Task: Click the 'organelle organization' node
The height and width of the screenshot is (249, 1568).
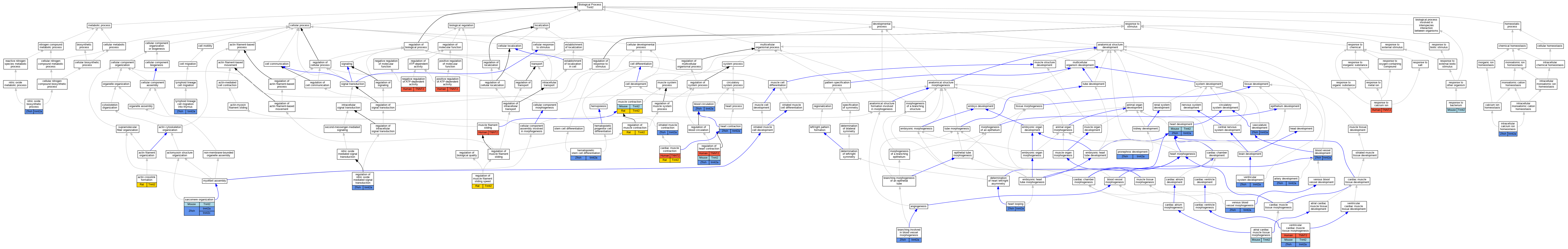Action: point(116,84)
